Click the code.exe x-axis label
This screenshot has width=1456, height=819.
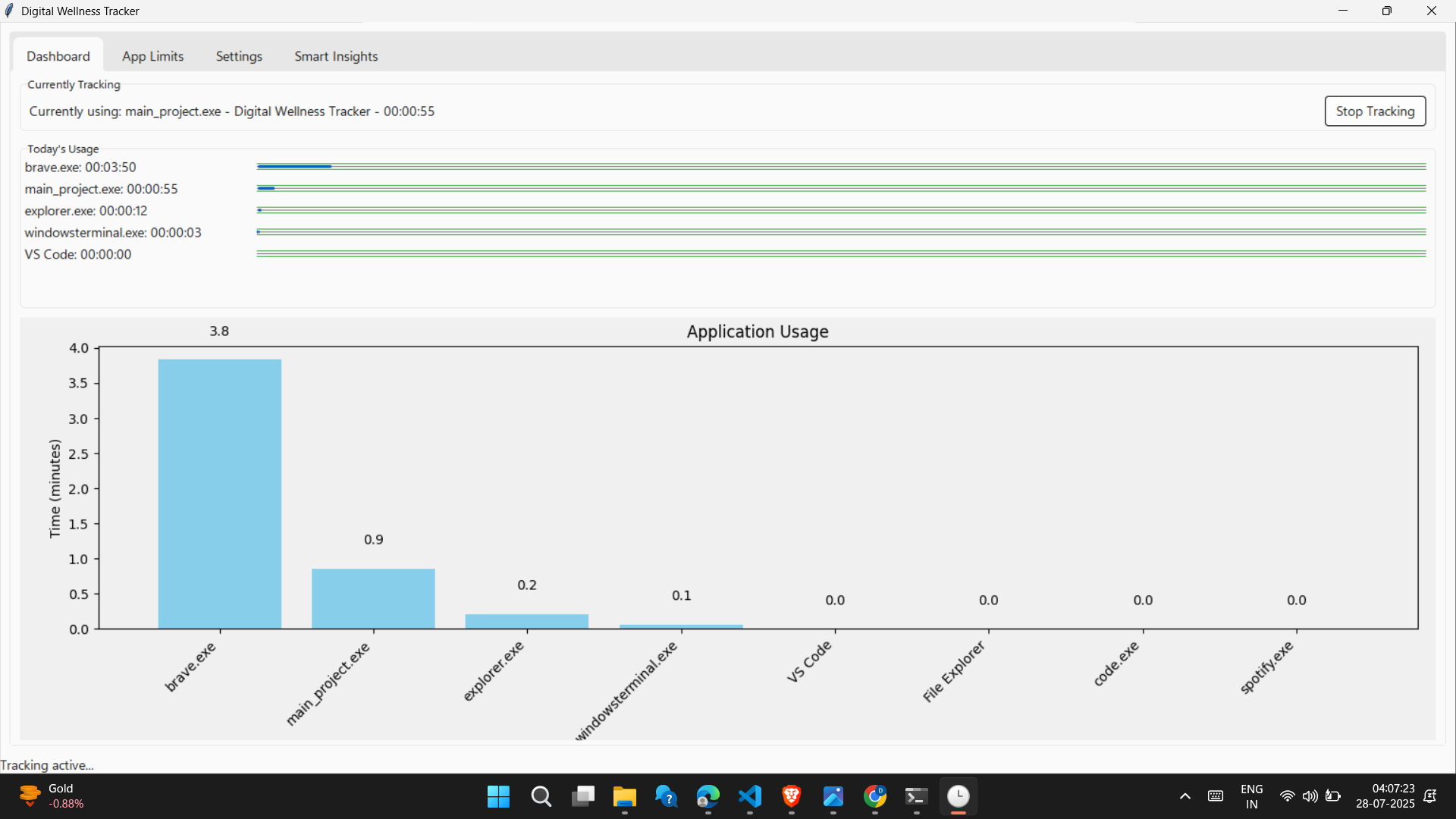tap(1116, 664)
